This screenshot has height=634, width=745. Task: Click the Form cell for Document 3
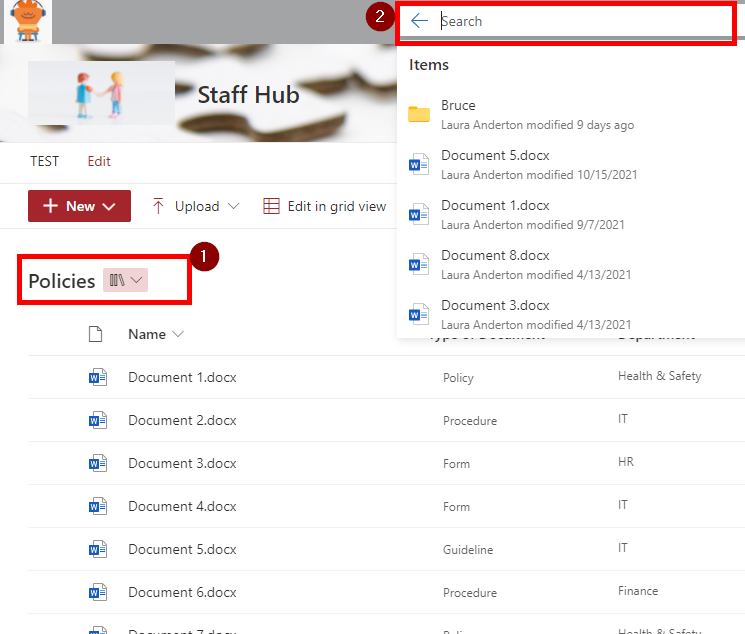(456, 464)
